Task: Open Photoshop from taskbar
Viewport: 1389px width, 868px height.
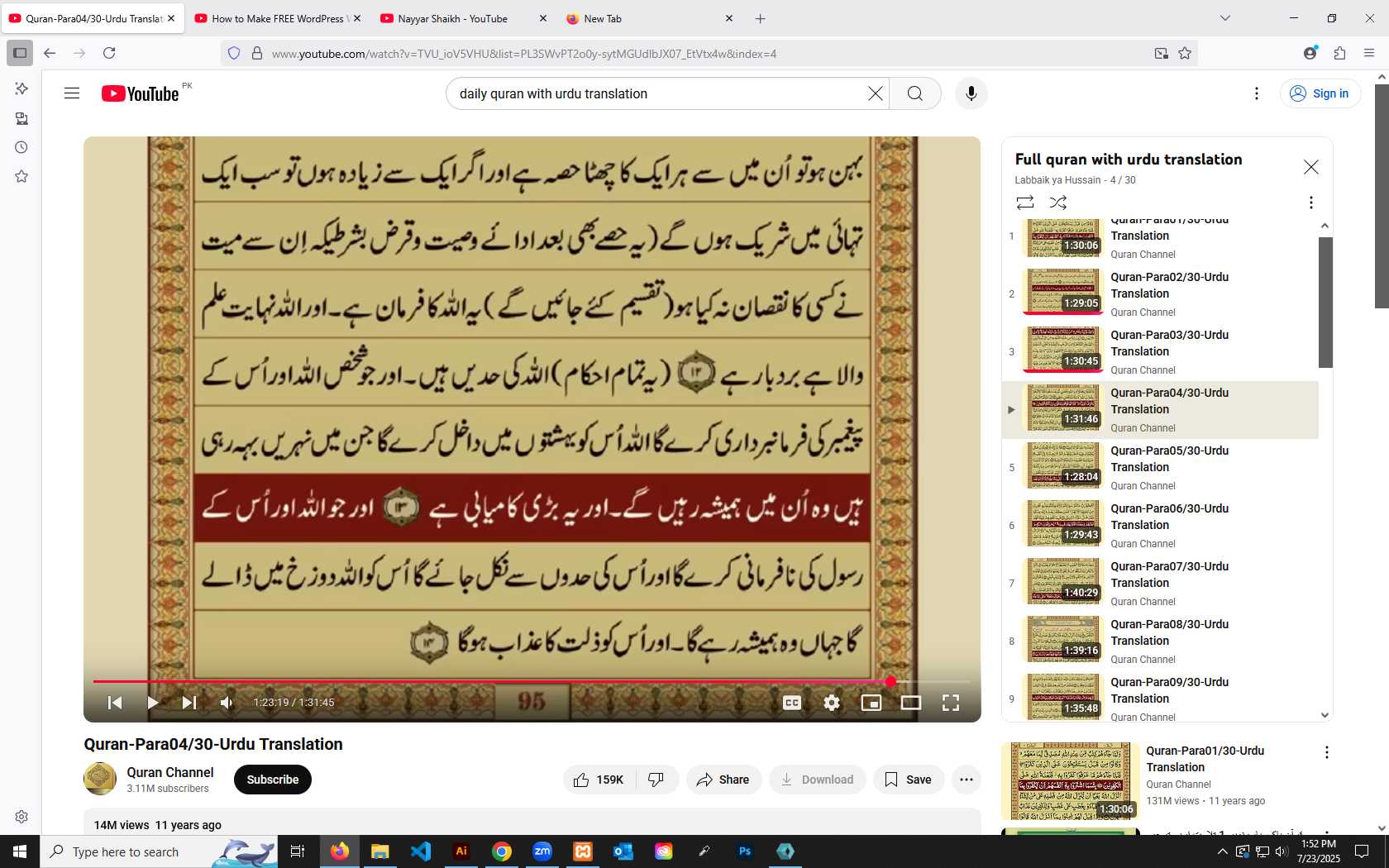Action: (x=745, y=851)
